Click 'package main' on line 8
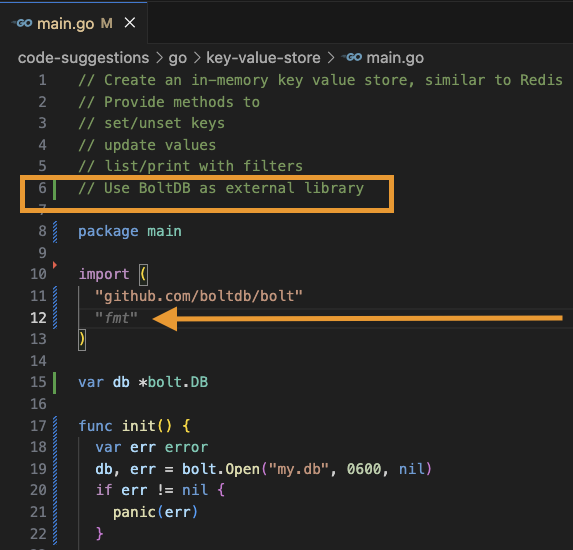573x550 pixels. coord(130,231)
